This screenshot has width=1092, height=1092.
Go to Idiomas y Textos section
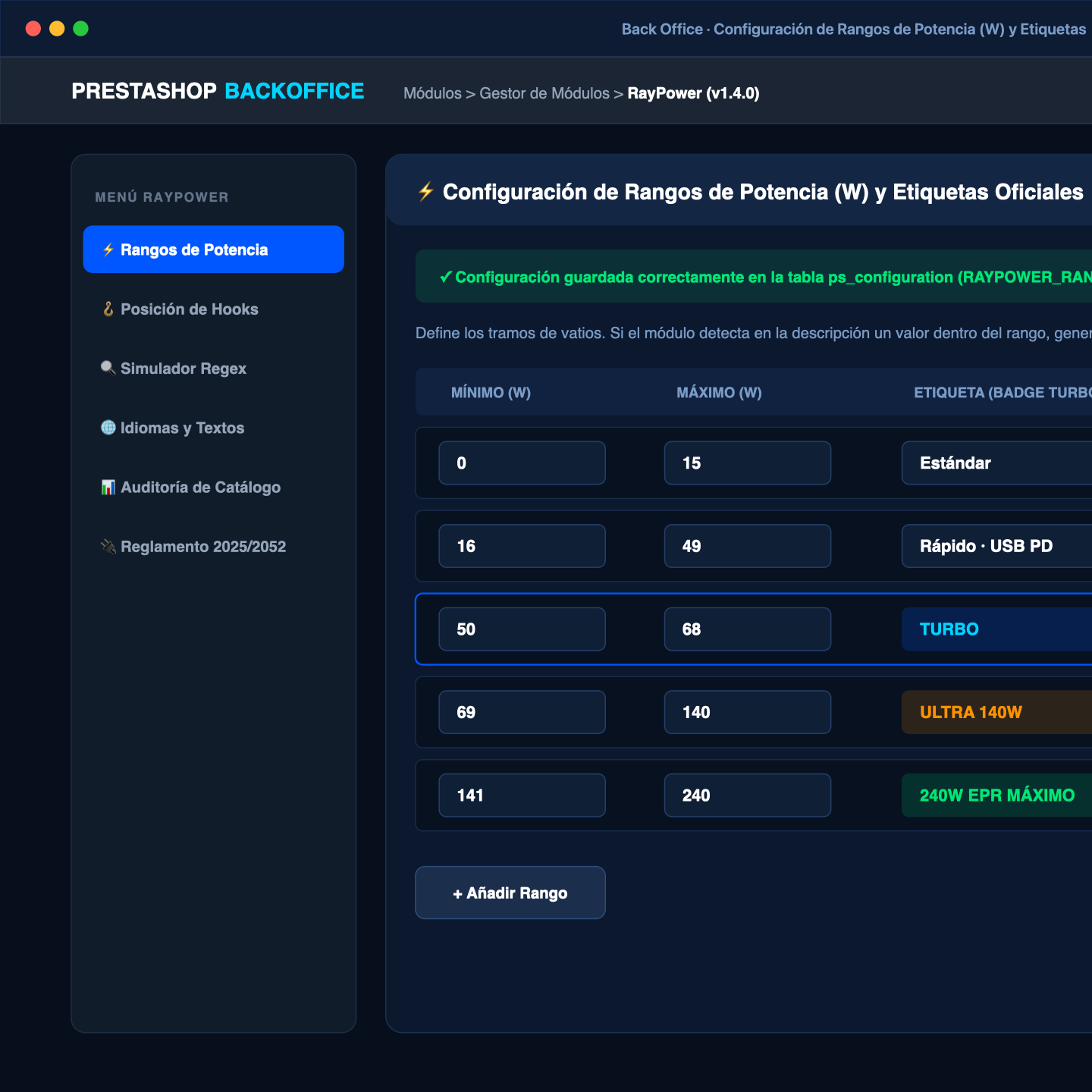214,427
